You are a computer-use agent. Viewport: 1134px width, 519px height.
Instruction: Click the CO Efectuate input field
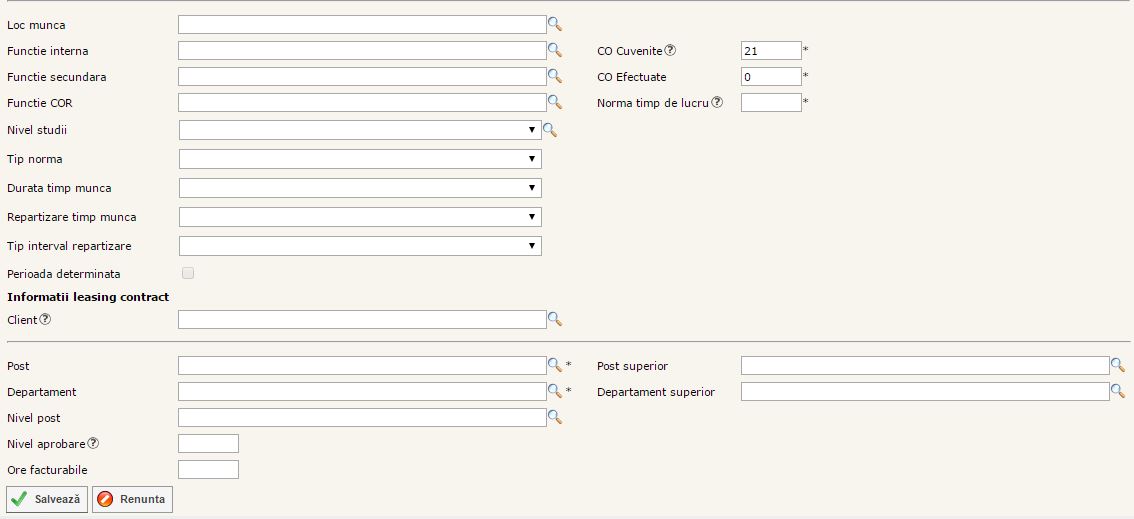tap(770, 77)
